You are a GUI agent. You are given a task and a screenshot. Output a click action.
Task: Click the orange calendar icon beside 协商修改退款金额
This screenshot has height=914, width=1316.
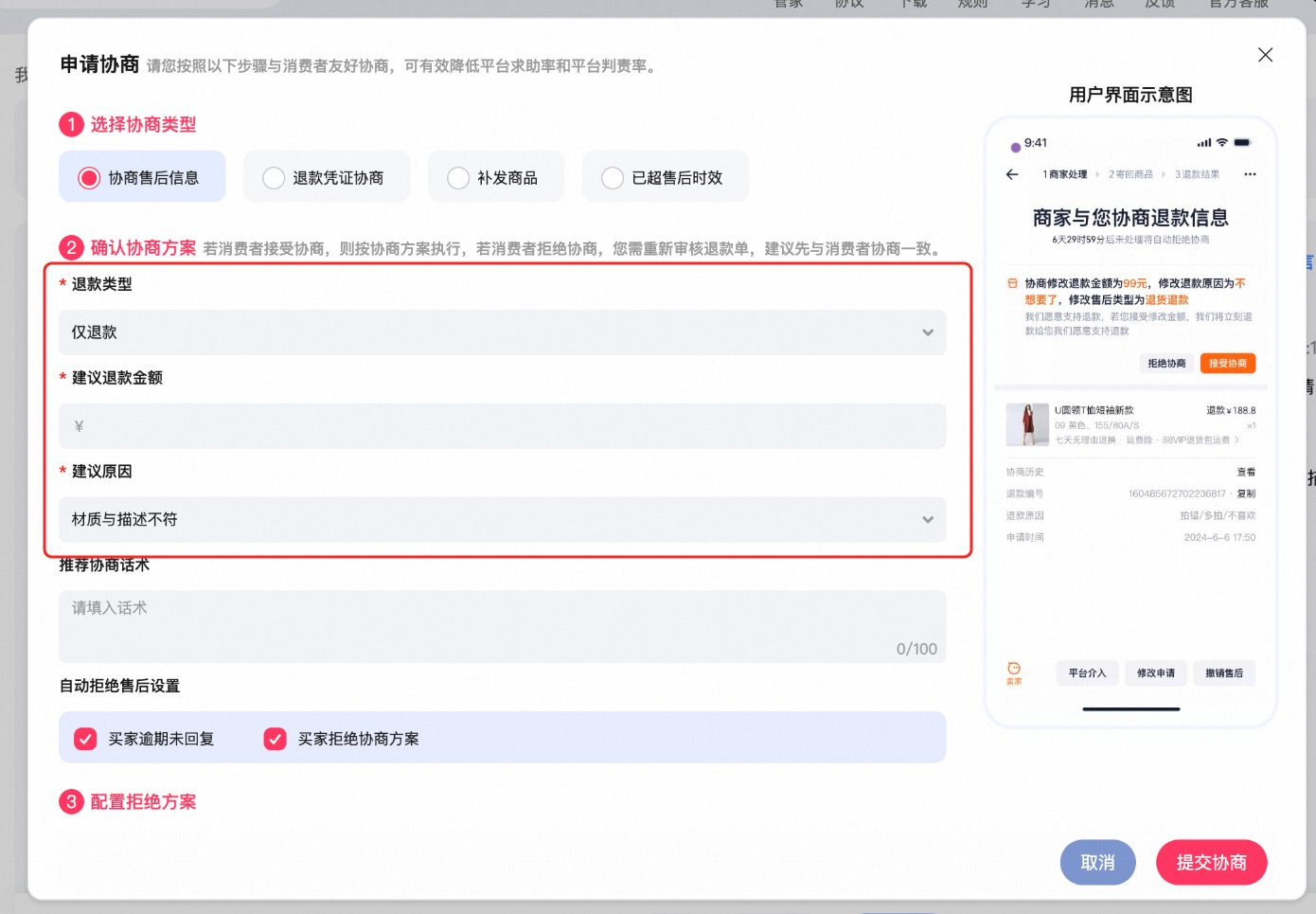(x=1012, y=282)
